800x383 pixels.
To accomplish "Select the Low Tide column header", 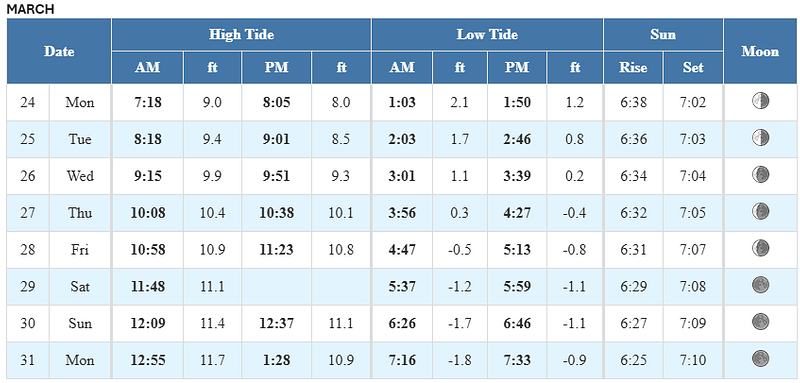I will (487, 35).
